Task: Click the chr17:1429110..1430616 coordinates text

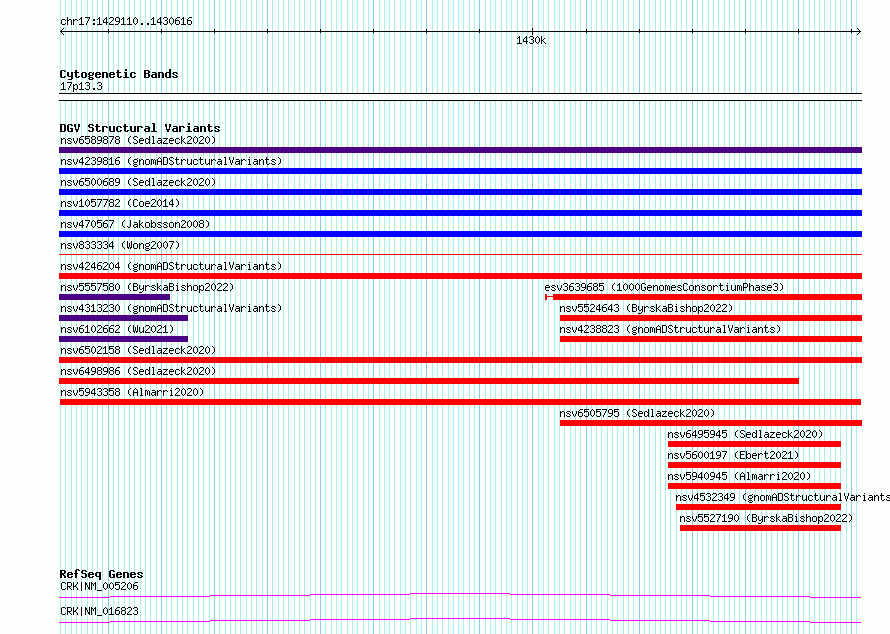Action: tap(126, 22)
